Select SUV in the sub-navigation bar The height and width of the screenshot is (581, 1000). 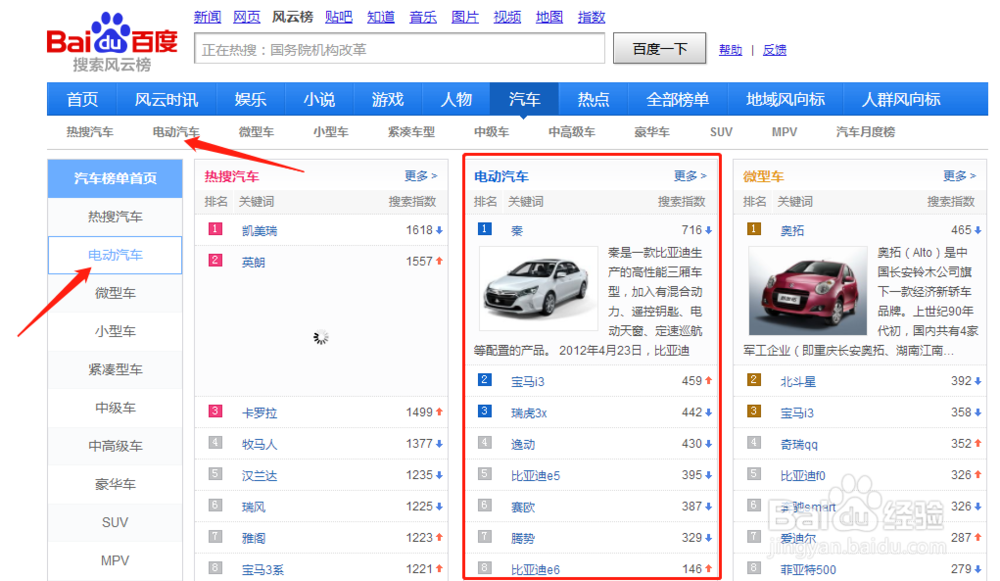click(x=721, y=132)
